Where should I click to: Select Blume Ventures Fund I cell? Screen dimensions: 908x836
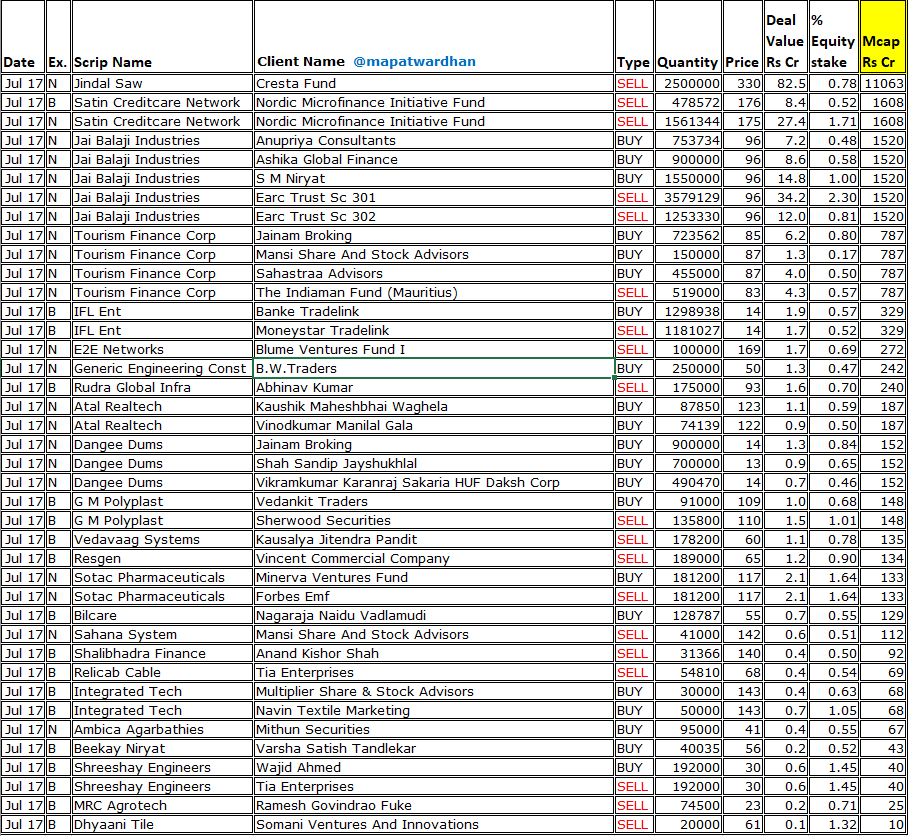pyautogui.click(x=434, y=349)
